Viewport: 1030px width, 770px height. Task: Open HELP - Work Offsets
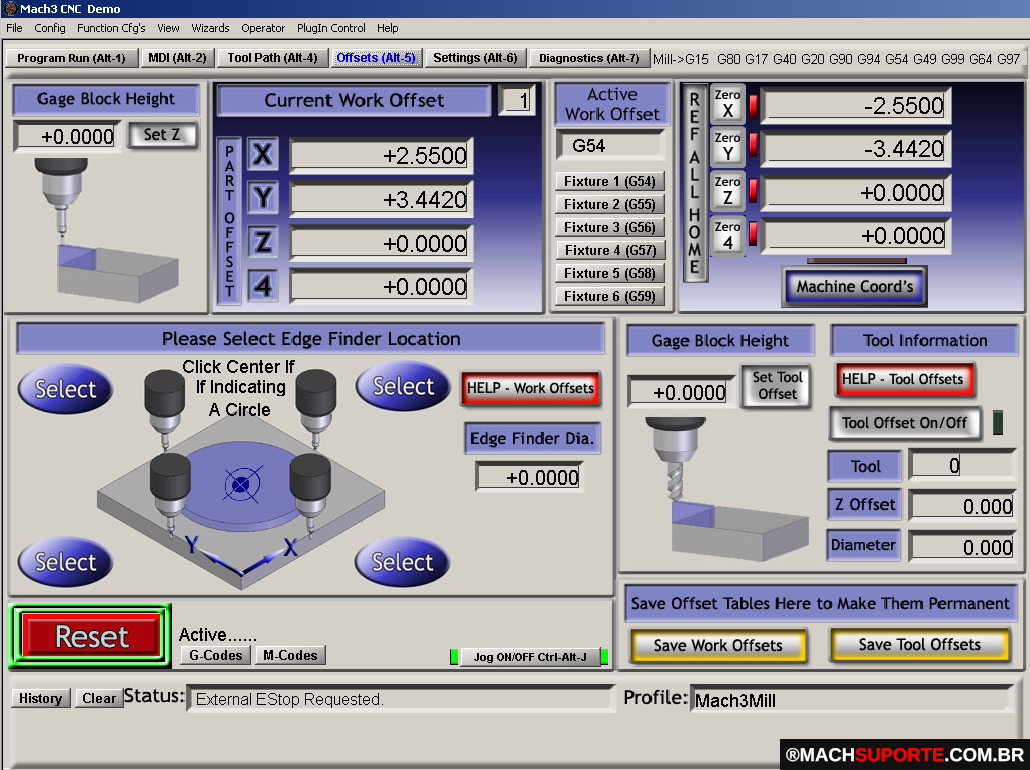(x=530, y=388)
